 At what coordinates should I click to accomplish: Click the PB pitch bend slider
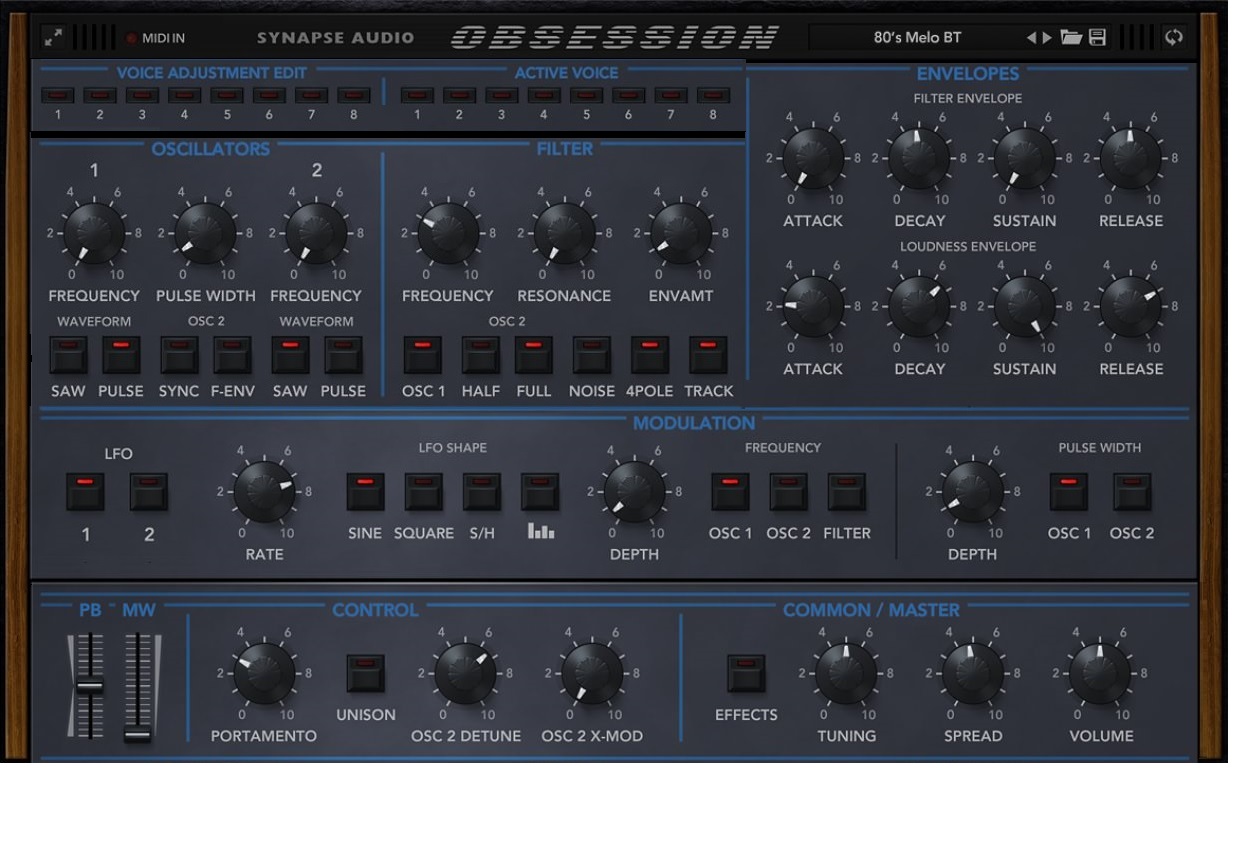[x=90, y=686]
